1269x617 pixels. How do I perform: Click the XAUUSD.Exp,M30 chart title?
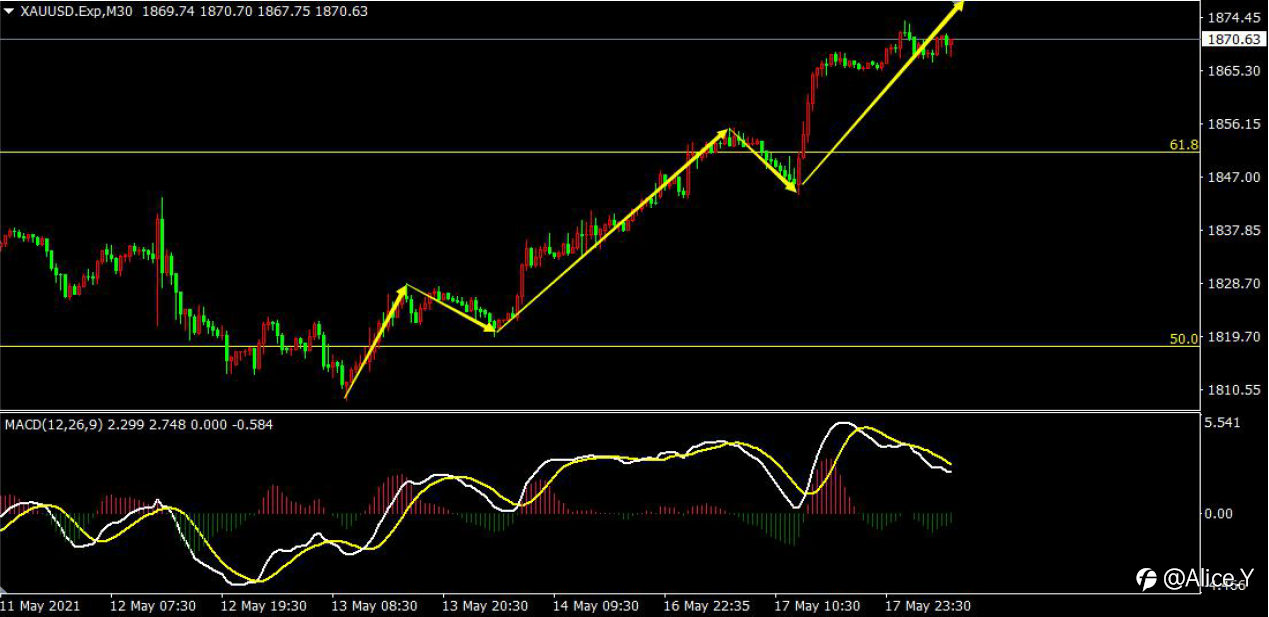pos(78,11)
